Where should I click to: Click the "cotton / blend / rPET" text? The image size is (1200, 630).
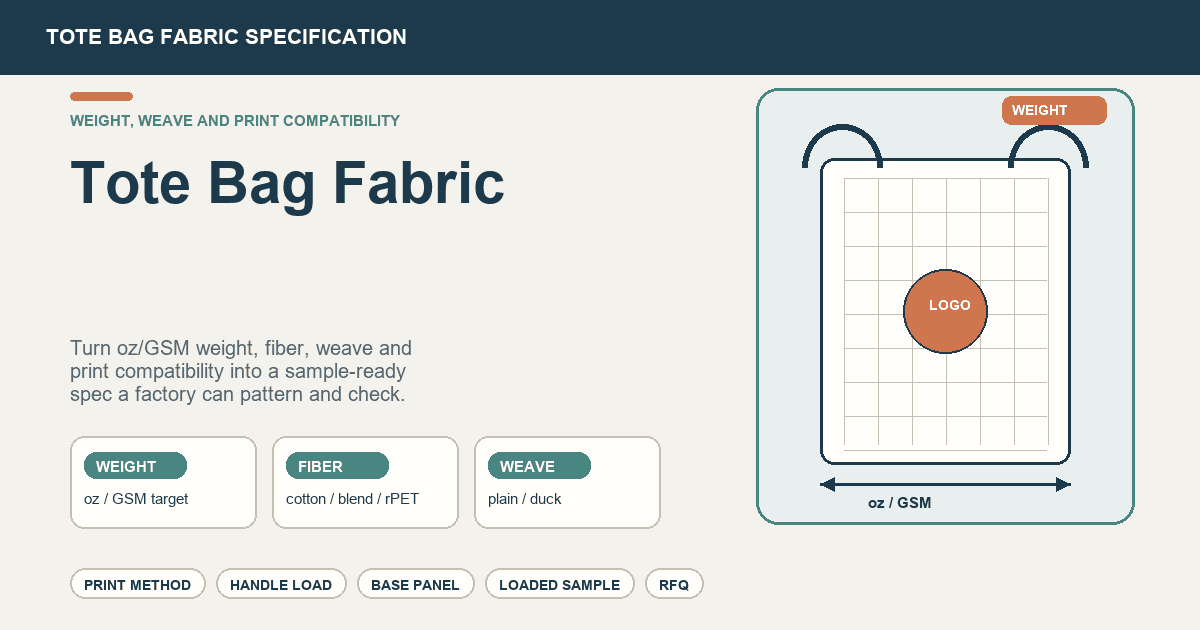(352, 499)
